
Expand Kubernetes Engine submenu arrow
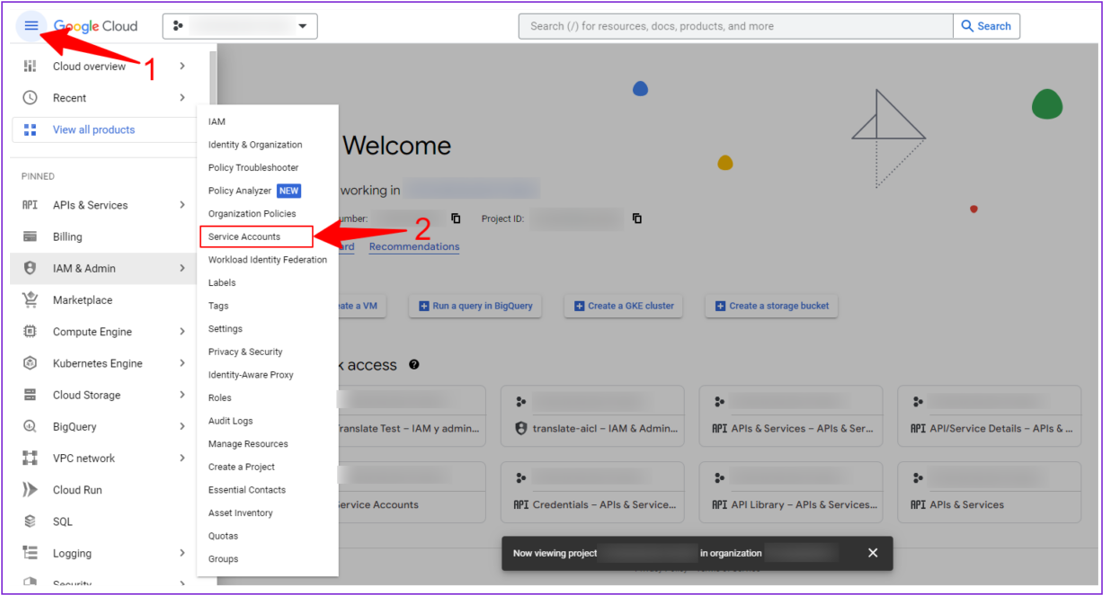pos(182,363)
